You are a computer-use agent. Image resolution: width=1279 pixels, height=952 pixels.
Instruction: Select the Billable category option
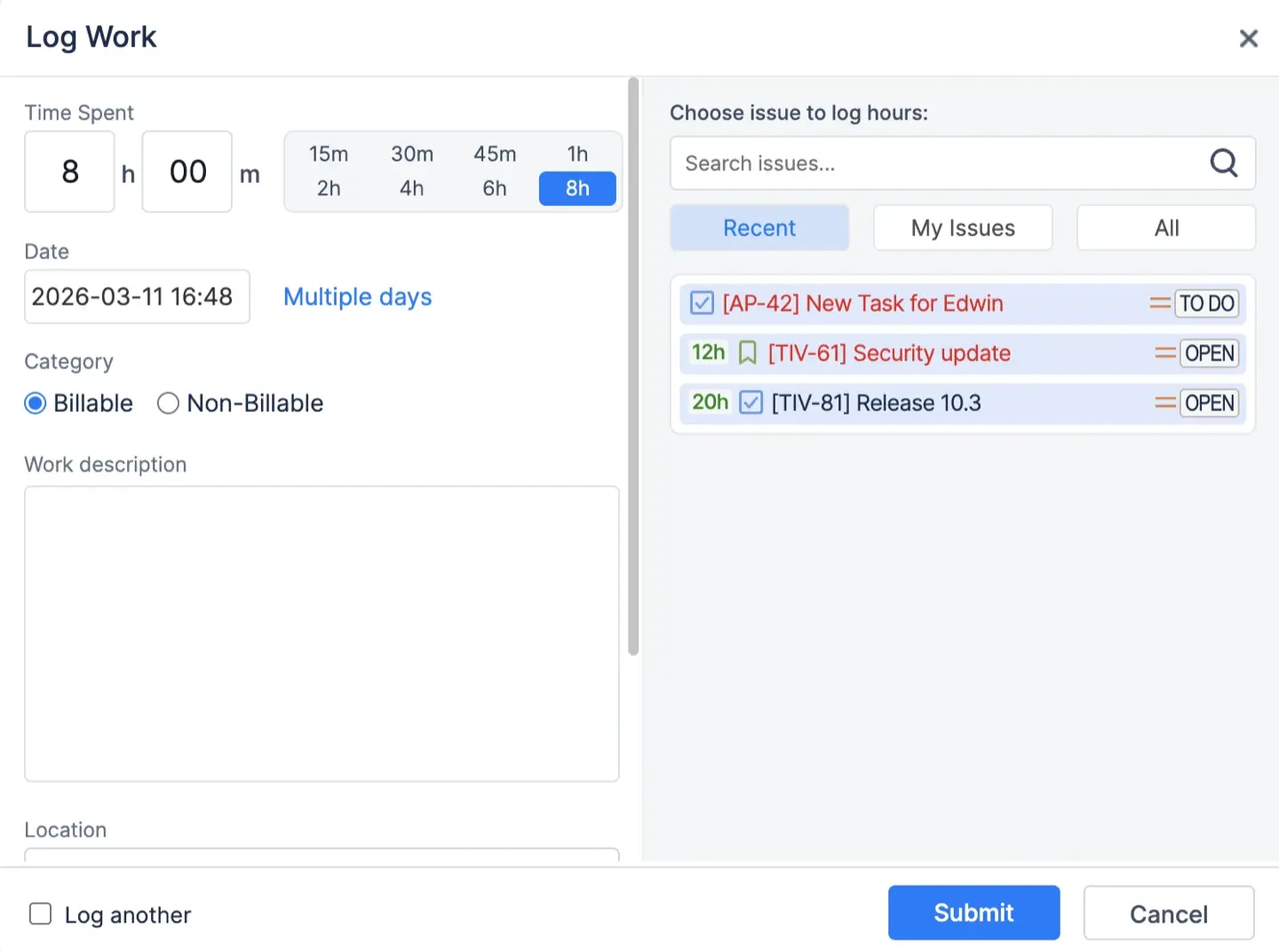35,403
